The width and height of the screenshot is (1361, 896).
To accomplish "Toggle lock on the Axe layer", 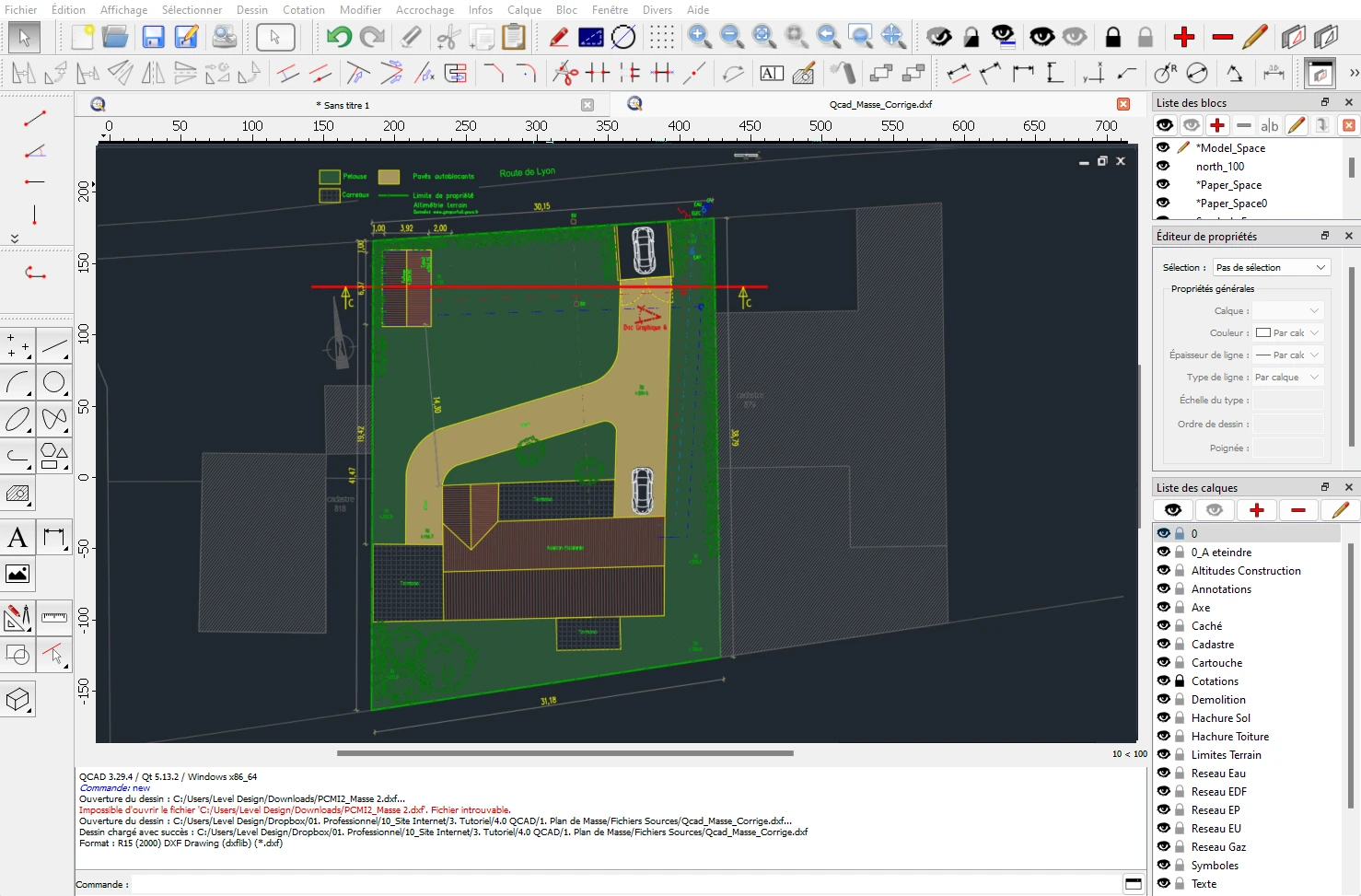I will [x=1180, y=607].
